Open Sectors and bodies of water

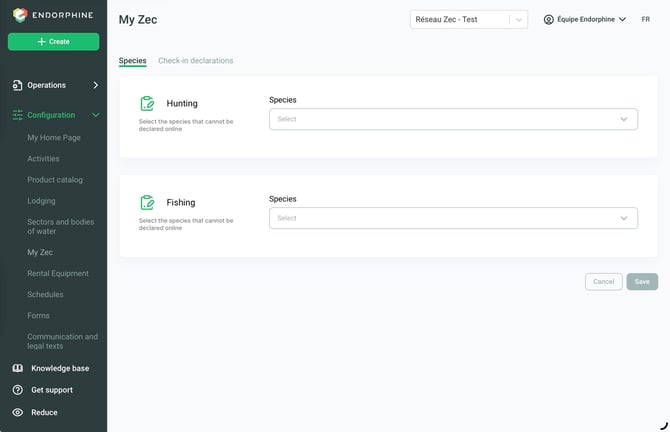pyautogui.click(x=61, y=226)
